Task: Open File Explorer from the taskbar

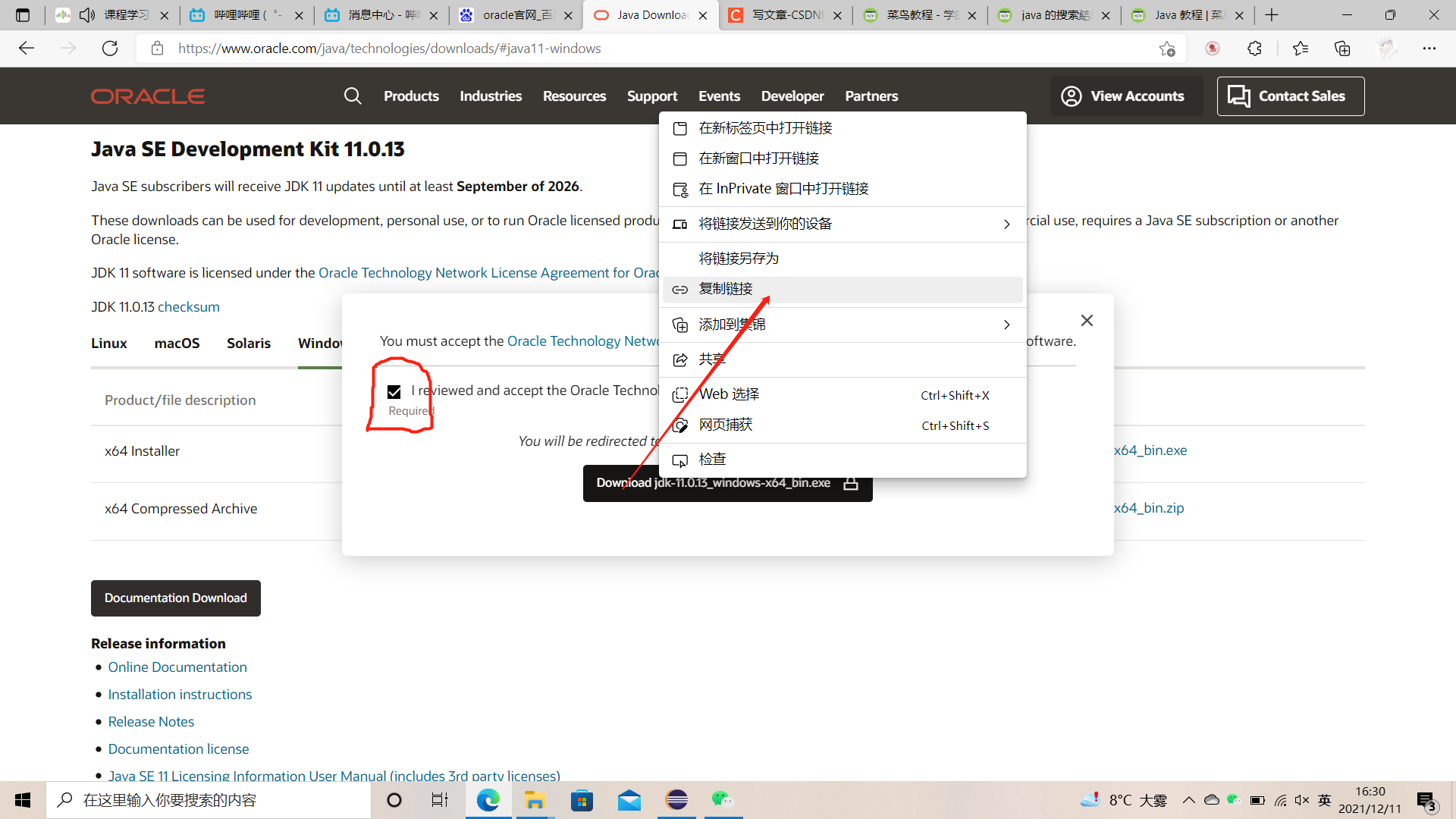Action: click(x=535, y=800)
